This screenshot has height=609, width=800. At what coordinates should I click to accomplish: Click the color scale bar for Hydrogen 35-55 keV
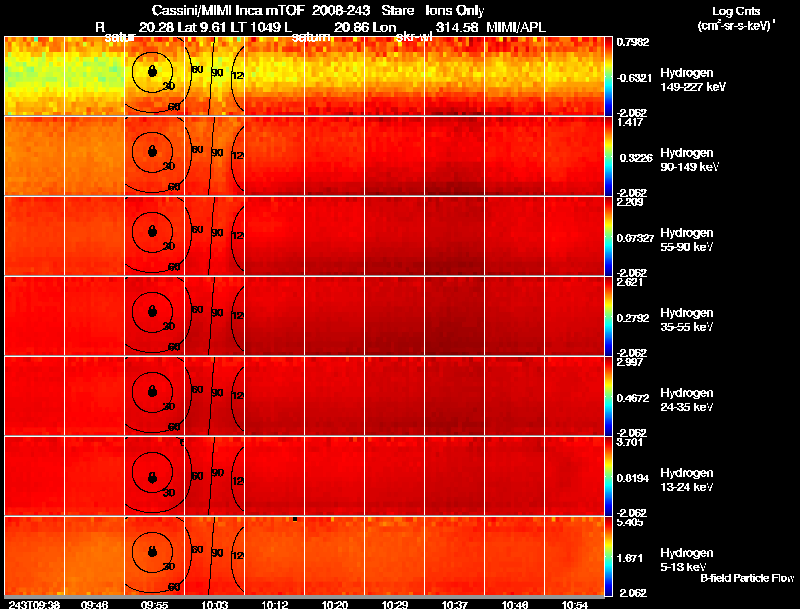pos(608,316)
